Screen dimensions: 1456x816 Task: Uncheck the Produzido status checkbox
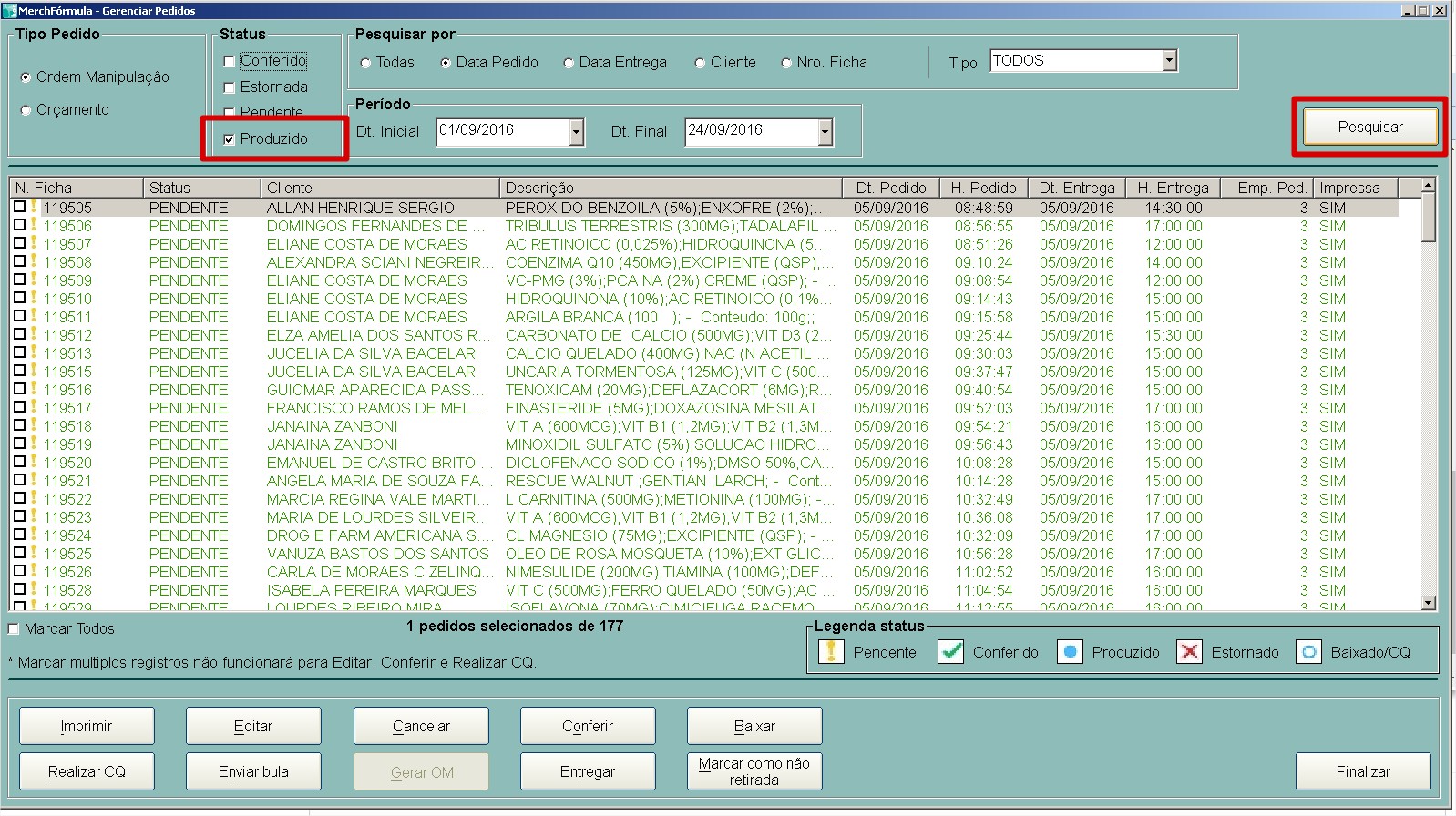(x=230, y=139)
